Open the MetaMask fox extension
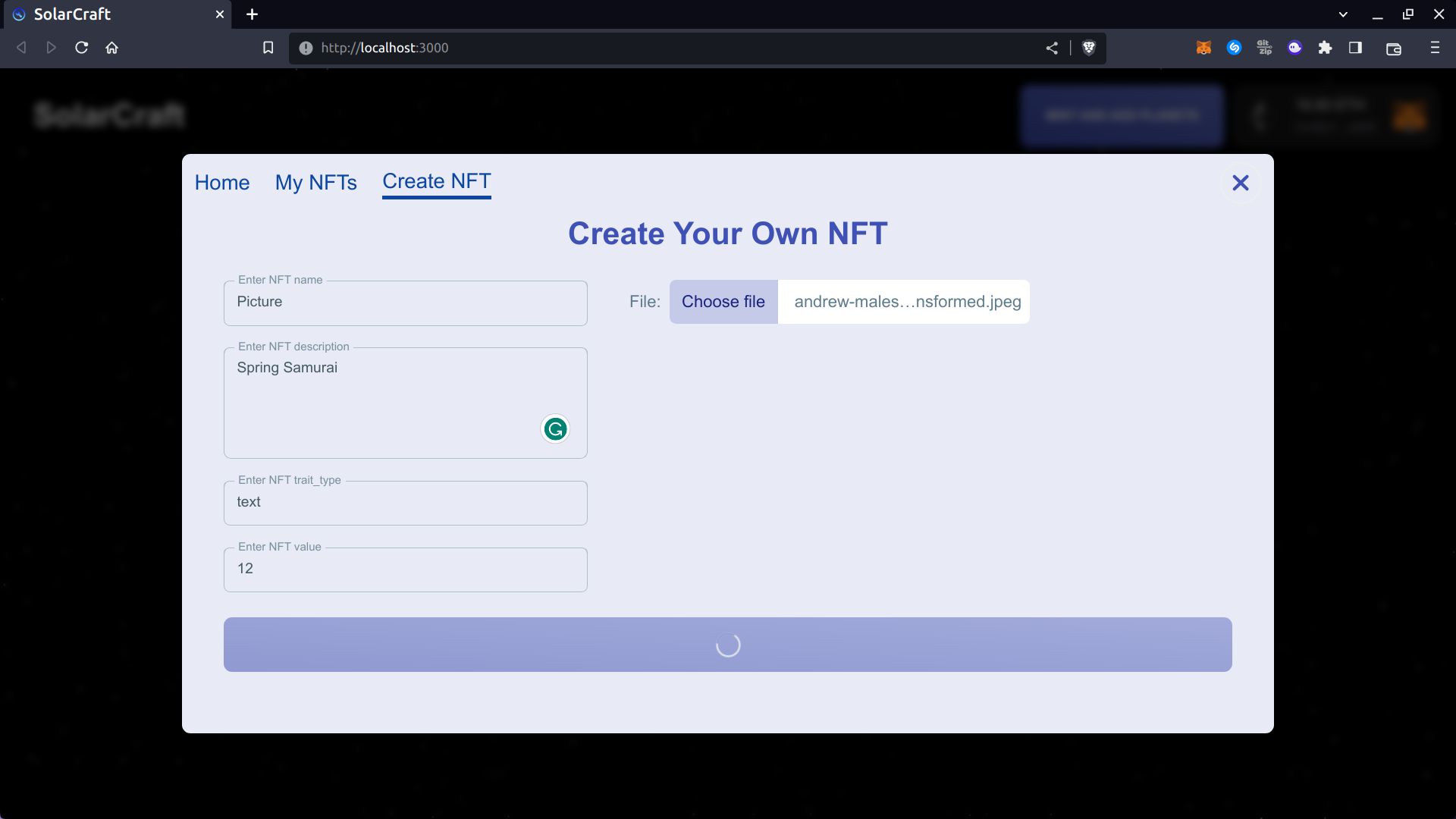This screenshot has height=819, width=1456. pyautogui.click(x=1203, y=48)
